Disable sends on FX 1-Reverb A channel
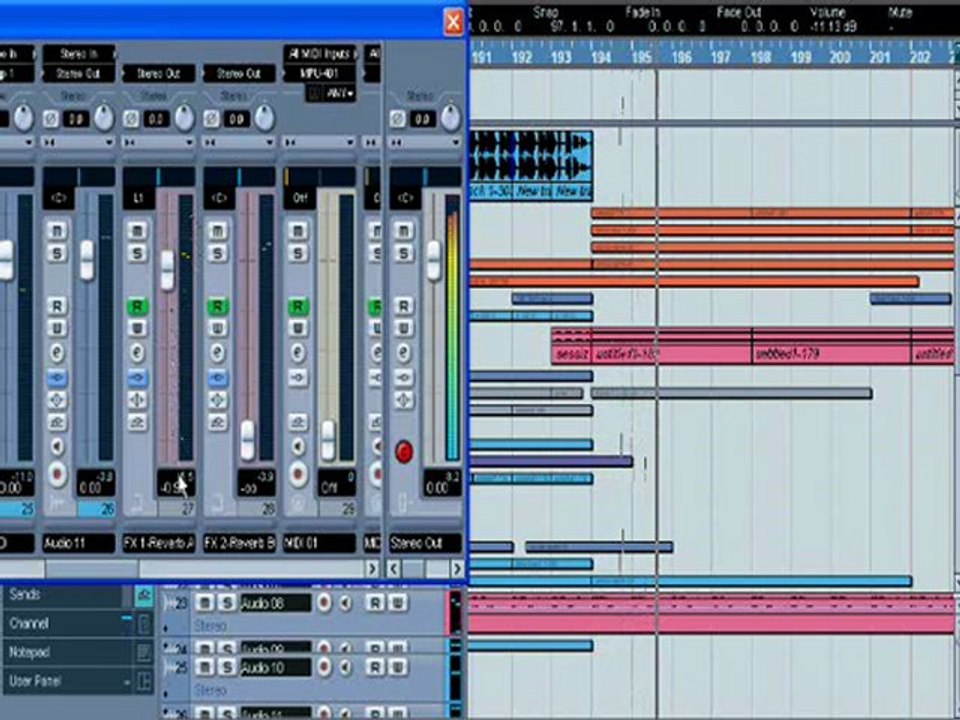The width and height of the screenshot is (960, 720). [137, 422]
